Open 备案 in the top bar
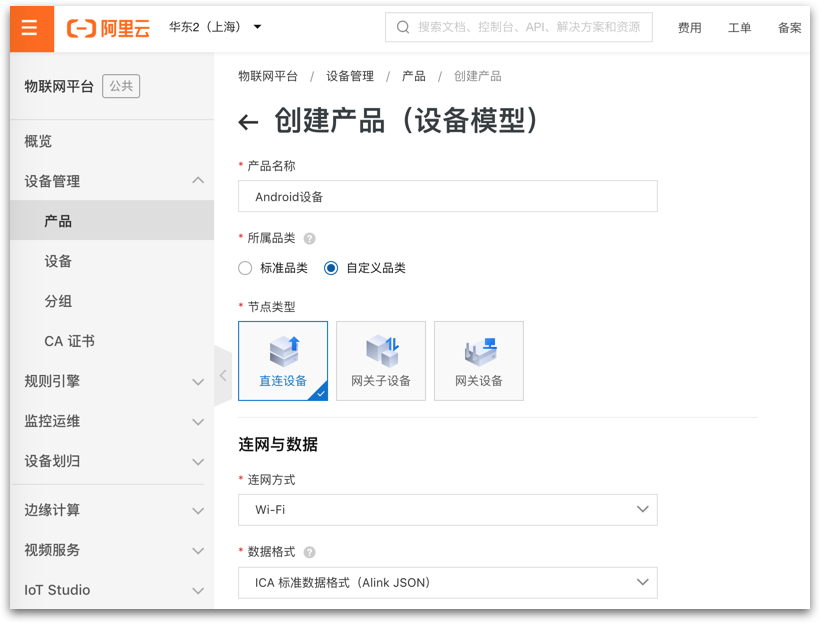This screenshot has width=820, height=623. pos(790,28)
